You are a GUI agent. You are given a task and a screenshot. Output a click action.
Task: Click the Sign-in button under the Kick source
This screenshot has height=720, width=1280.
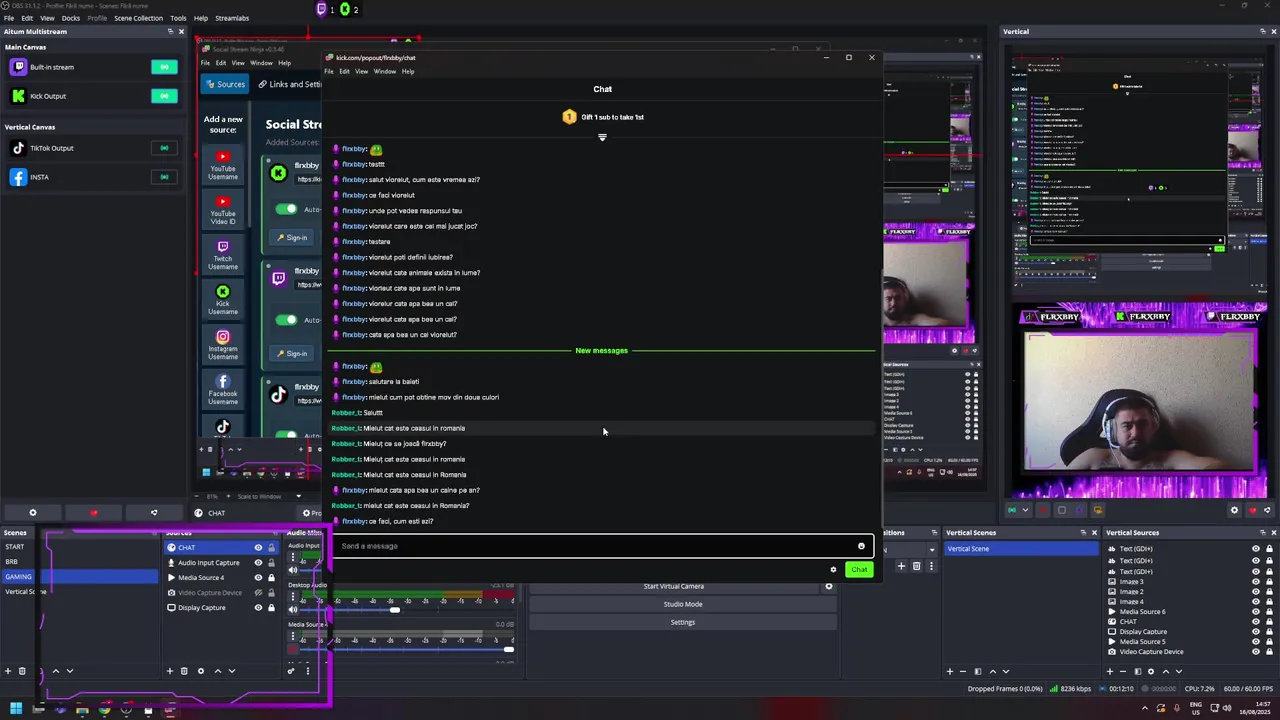292,238
